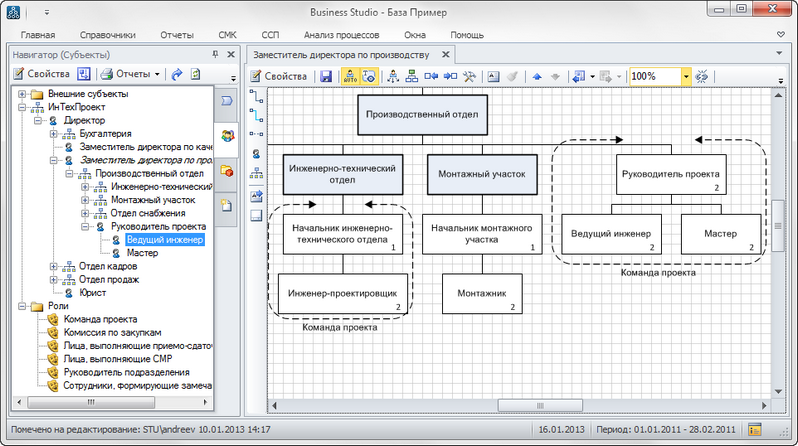The width and height of the screenshot is (798, 446).
Task: Open the Анализ процессов menu
Action: [x=341, y=35]
